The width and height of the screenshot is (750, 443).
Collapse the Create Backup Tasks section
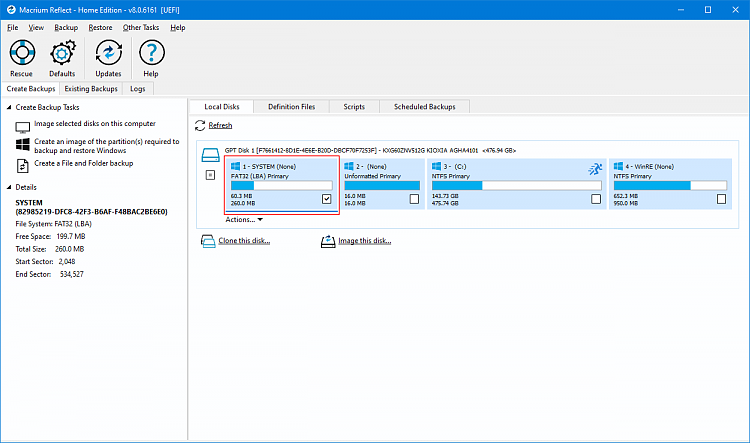9,107
